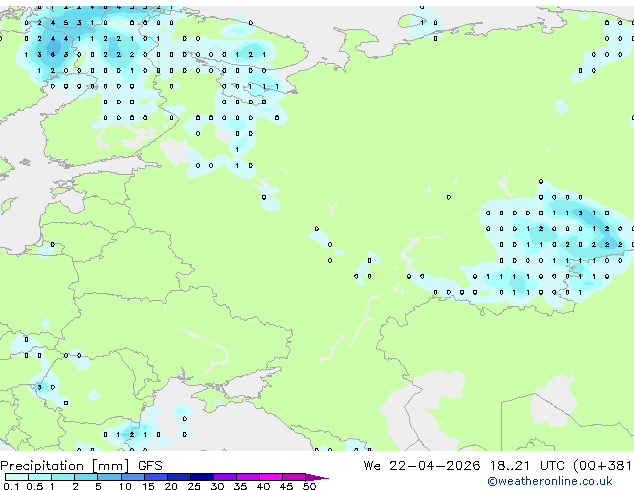Click the '18..21 UTC' time range text
Image resolution: width=634 pixels, height=490 pixels.
point(529,466)
